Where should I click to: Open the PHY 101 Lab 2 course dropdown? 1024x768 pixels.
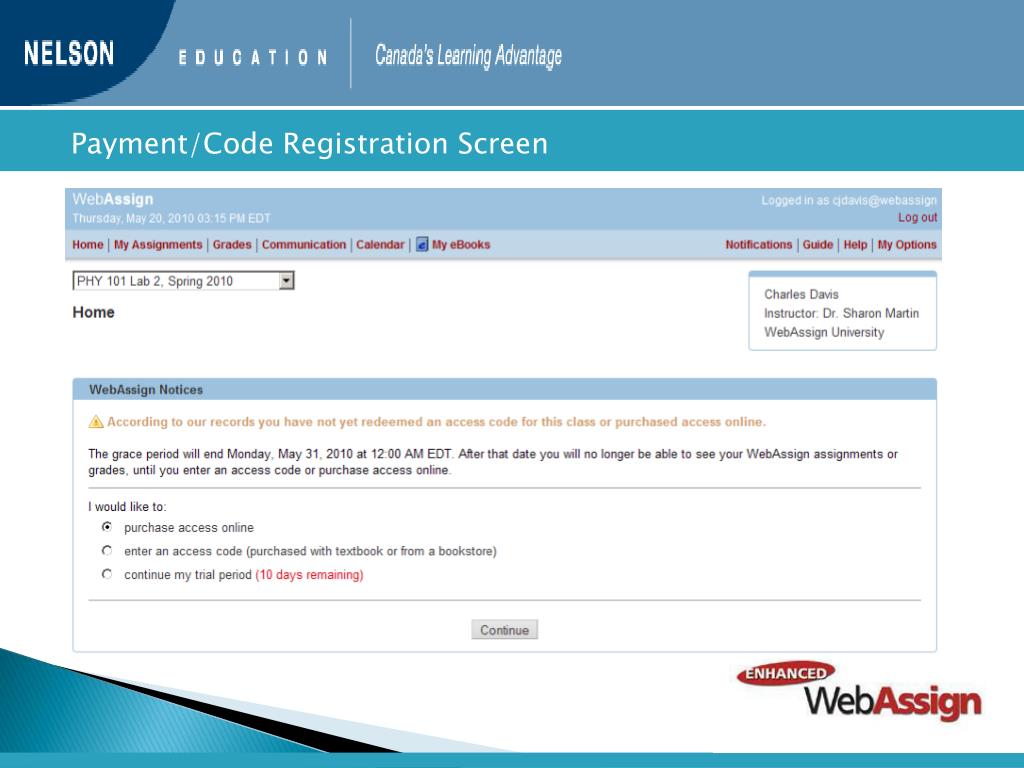pyautogui.click(x=184, y=281)
